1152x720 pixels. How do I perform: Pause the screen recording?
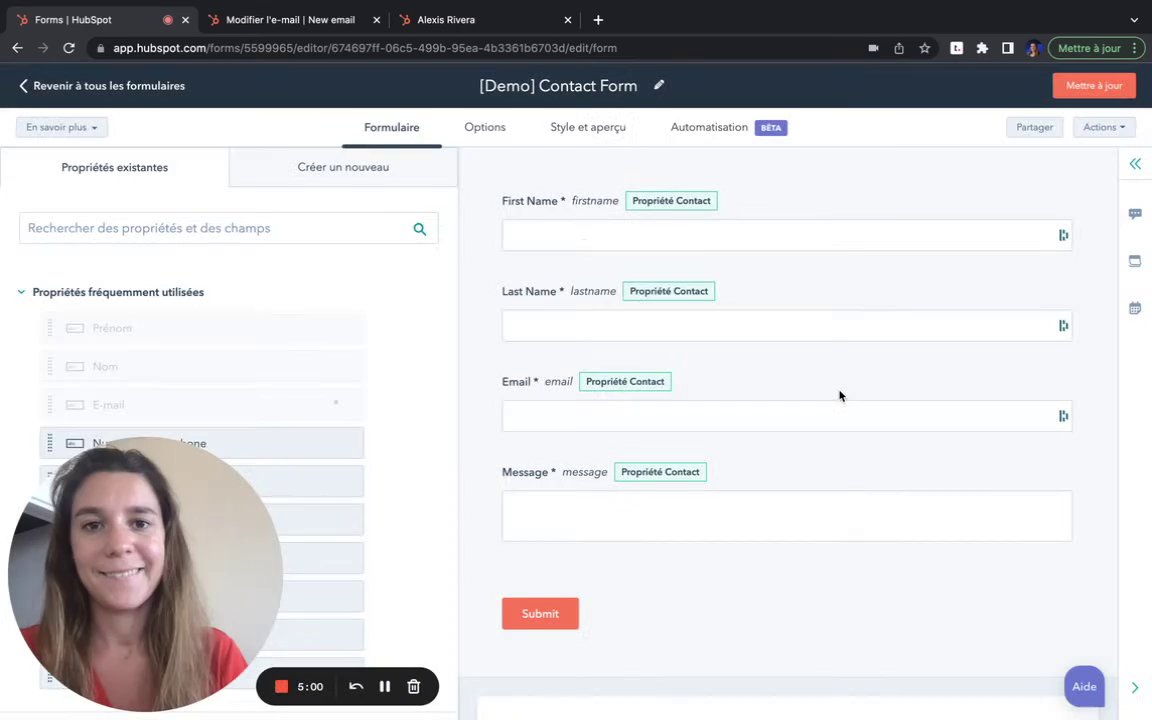click(x=384, y=686)
